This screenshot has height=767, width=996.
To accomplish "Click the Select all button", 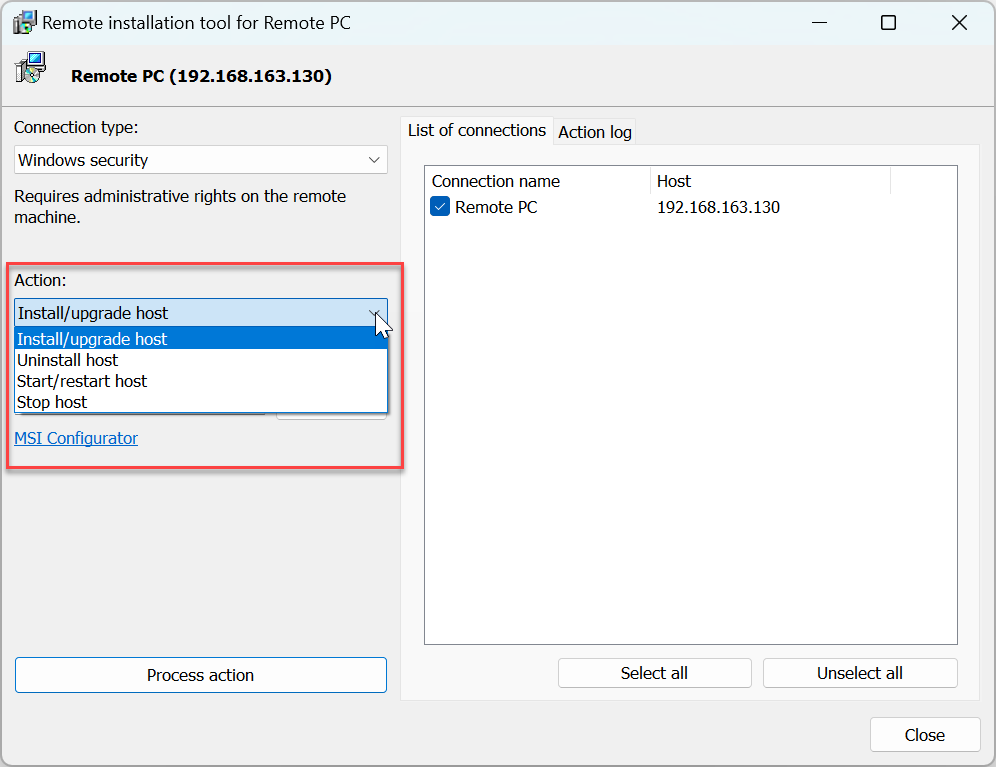I will (x=654, y=673).
